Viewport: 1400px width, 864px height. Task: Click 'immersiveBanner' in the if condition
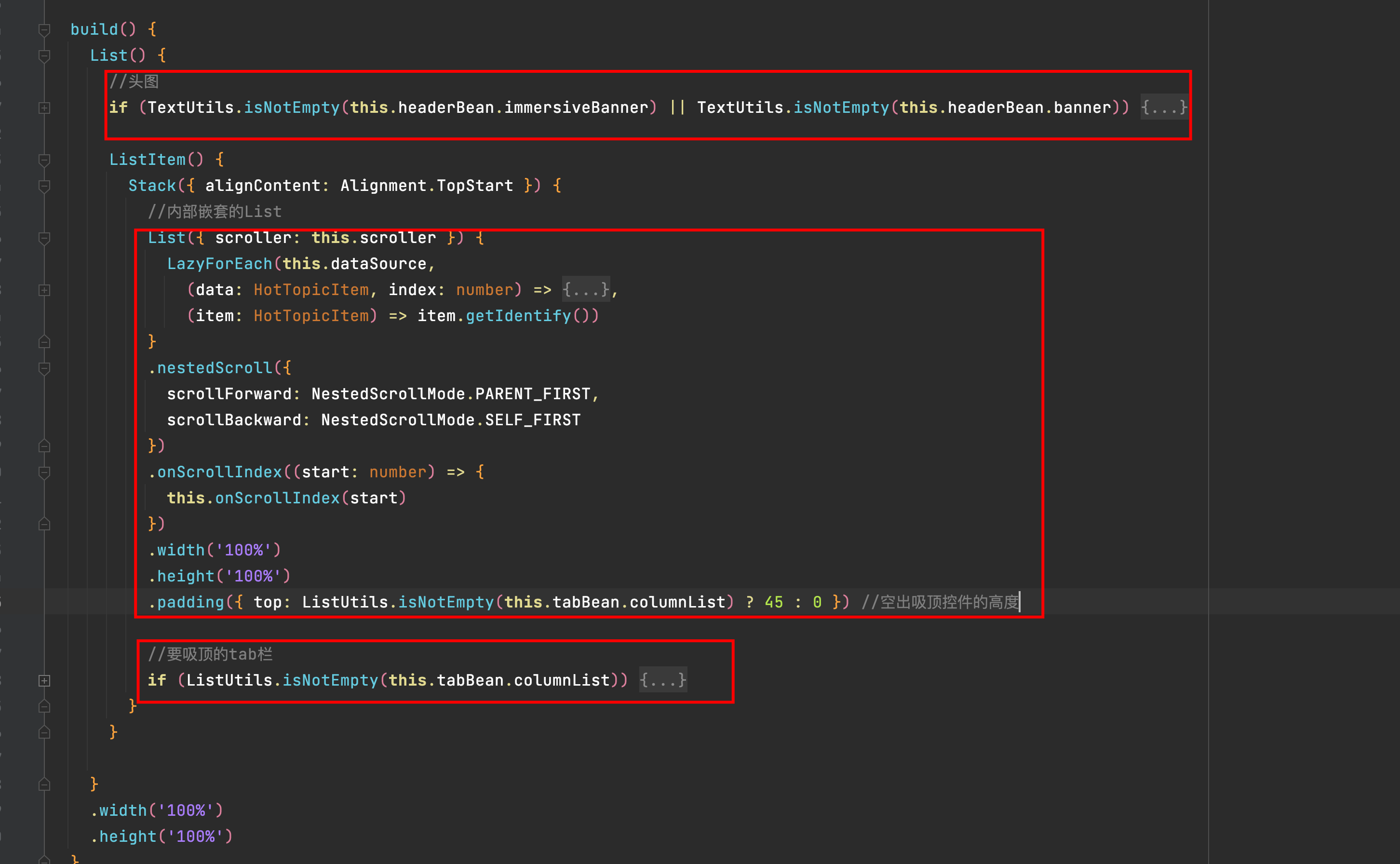[x=576, y=108]
